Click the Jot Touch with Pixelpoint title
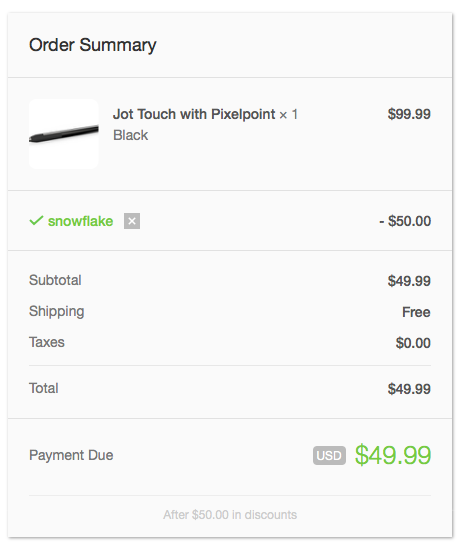This screenshot has width=461, height=546. click(194, 114)
